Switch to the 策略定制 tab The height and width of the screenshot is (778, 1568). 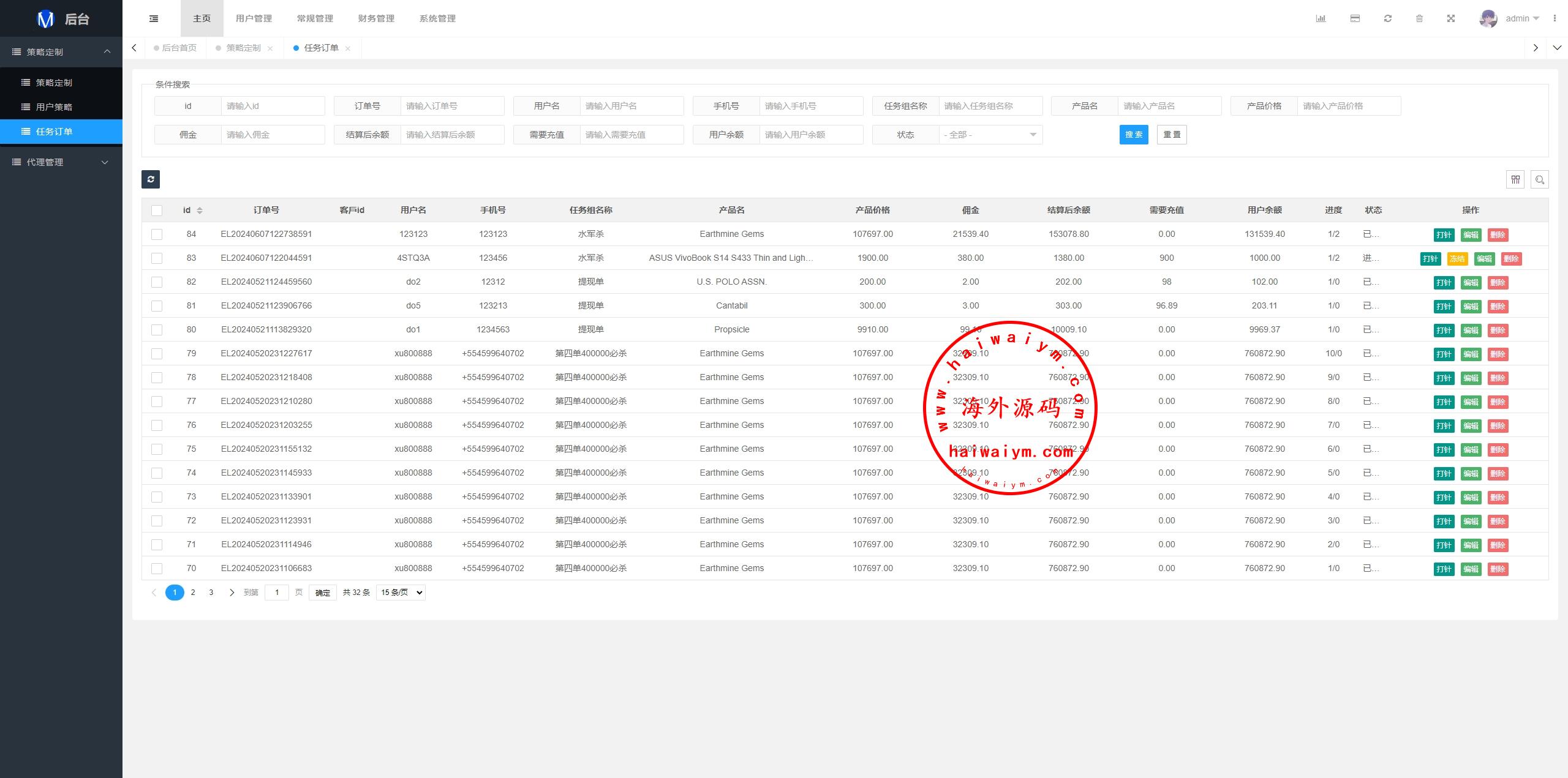[243, 48]
